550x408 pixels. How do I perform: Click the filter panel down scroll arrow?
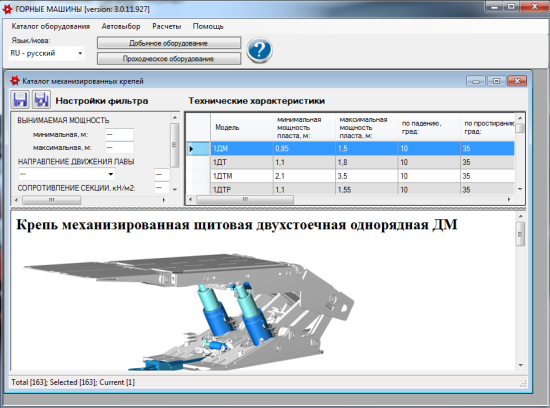coord(175,189)
